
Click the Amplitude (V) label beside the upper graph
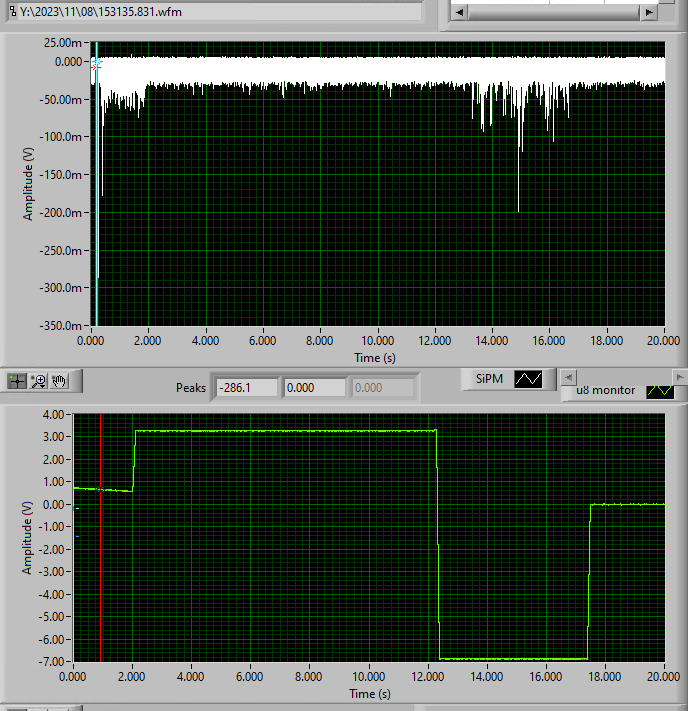(x=28, y=184)
